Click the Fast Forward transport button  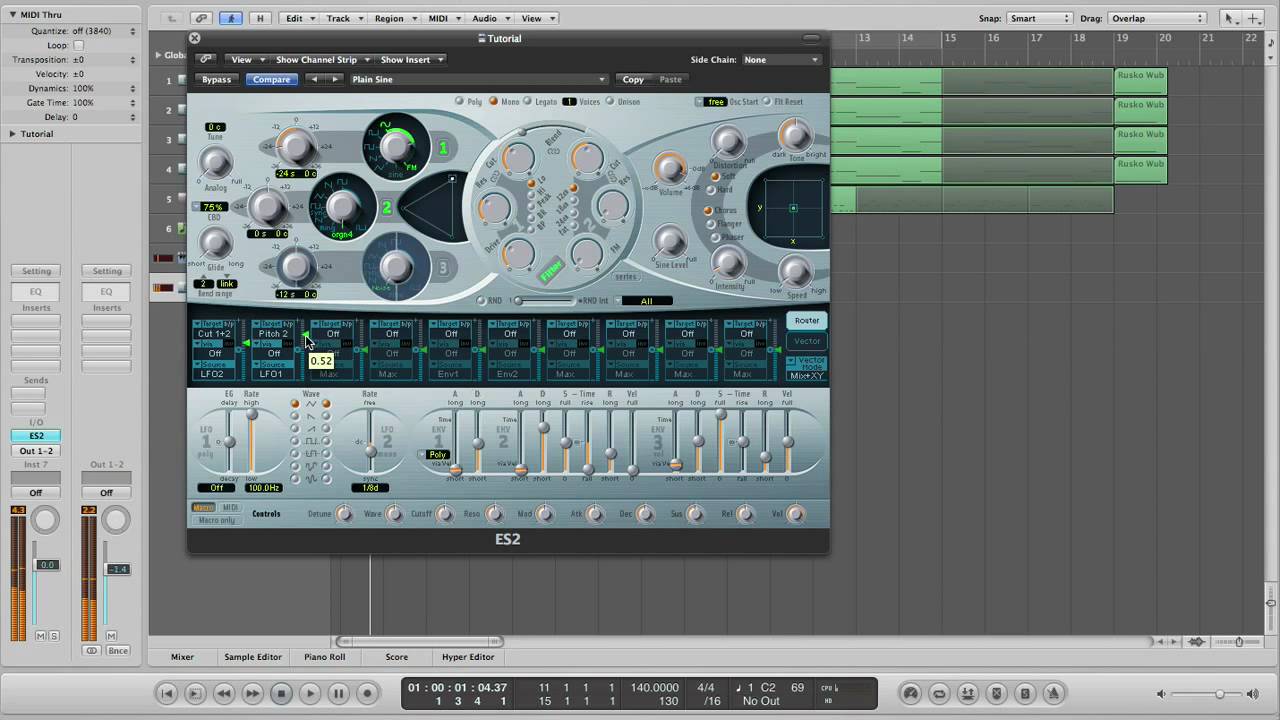(x=253, y=693)
